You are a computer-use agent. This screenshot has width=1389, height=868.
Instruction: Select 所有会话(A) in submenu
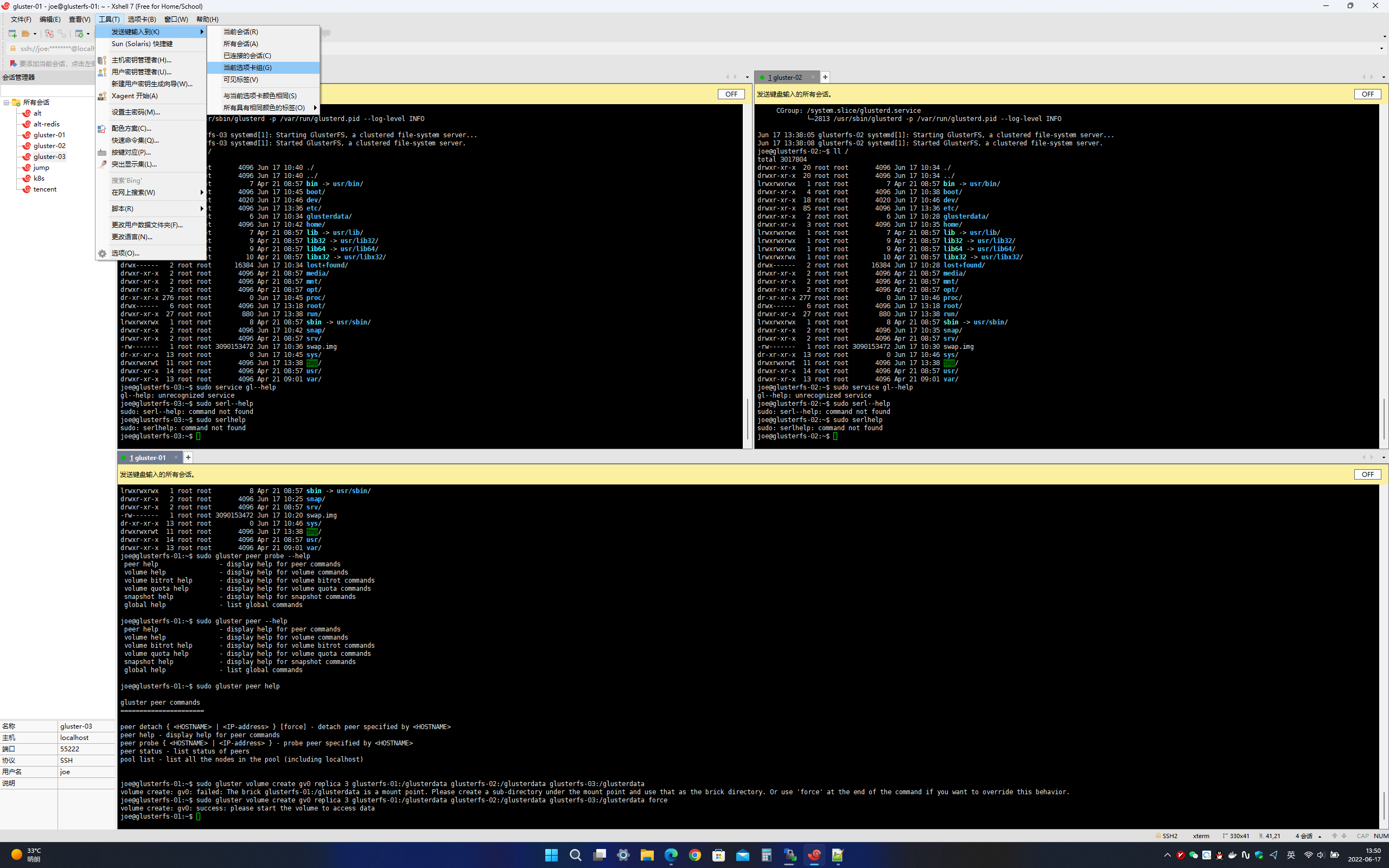[240, 43]
